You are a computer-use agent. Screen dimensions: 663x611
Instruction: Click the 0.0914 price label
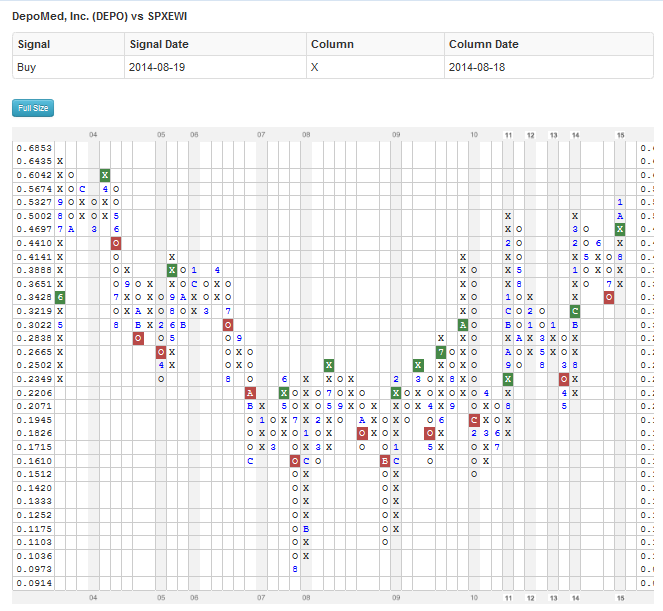coord(33,583)
